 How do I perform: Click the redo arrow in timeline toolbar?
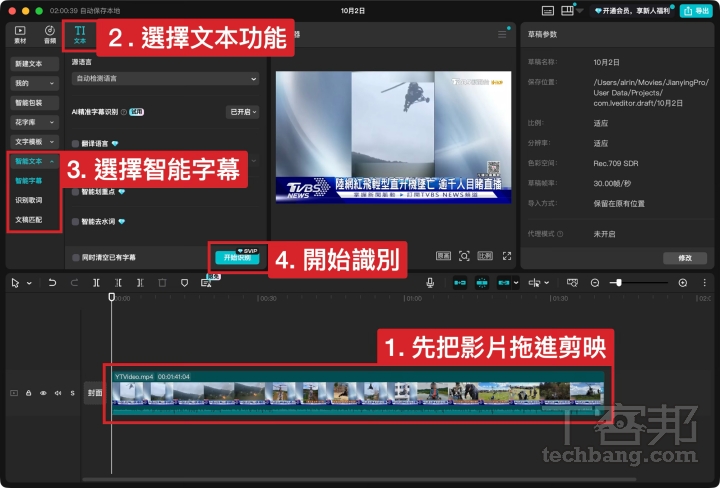click(x=74, y=283)
